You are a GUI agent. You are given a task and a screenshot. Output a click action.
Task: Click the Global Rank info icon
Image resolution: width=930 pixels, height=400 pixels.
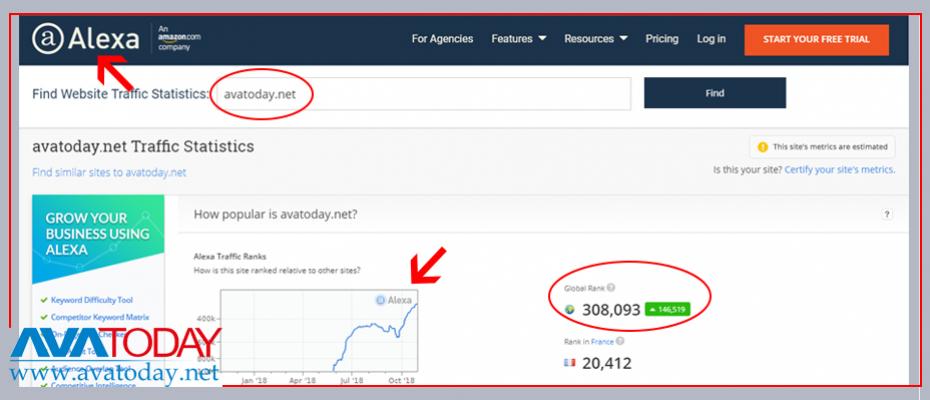pyautogui.click(x=611, y=287)
